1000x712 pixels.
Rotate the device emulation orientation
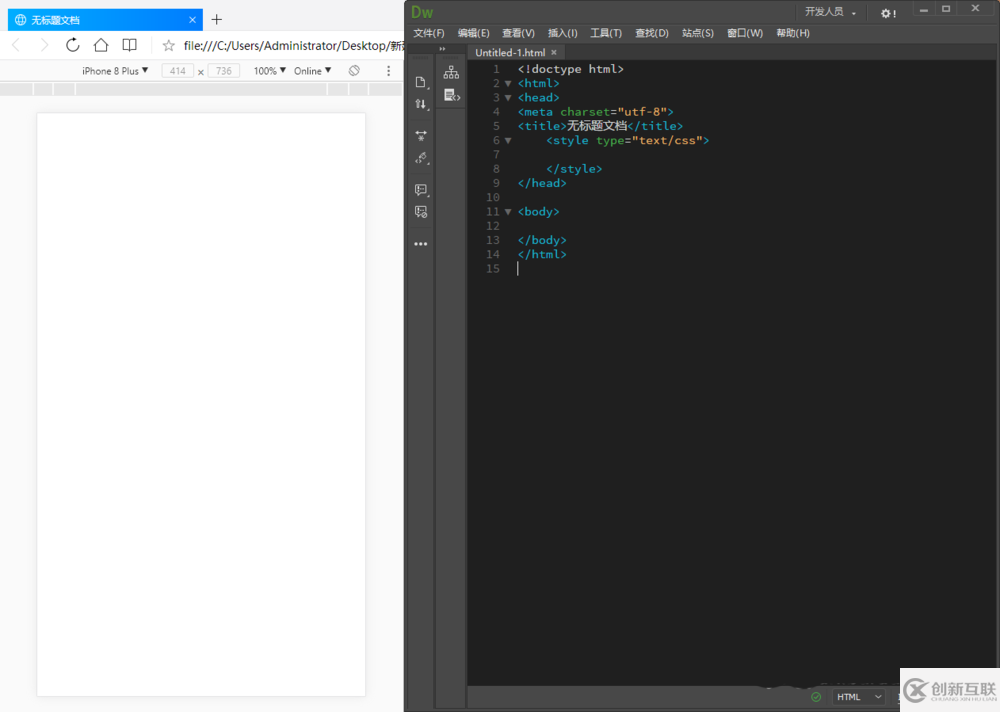[x=354, y=71]
